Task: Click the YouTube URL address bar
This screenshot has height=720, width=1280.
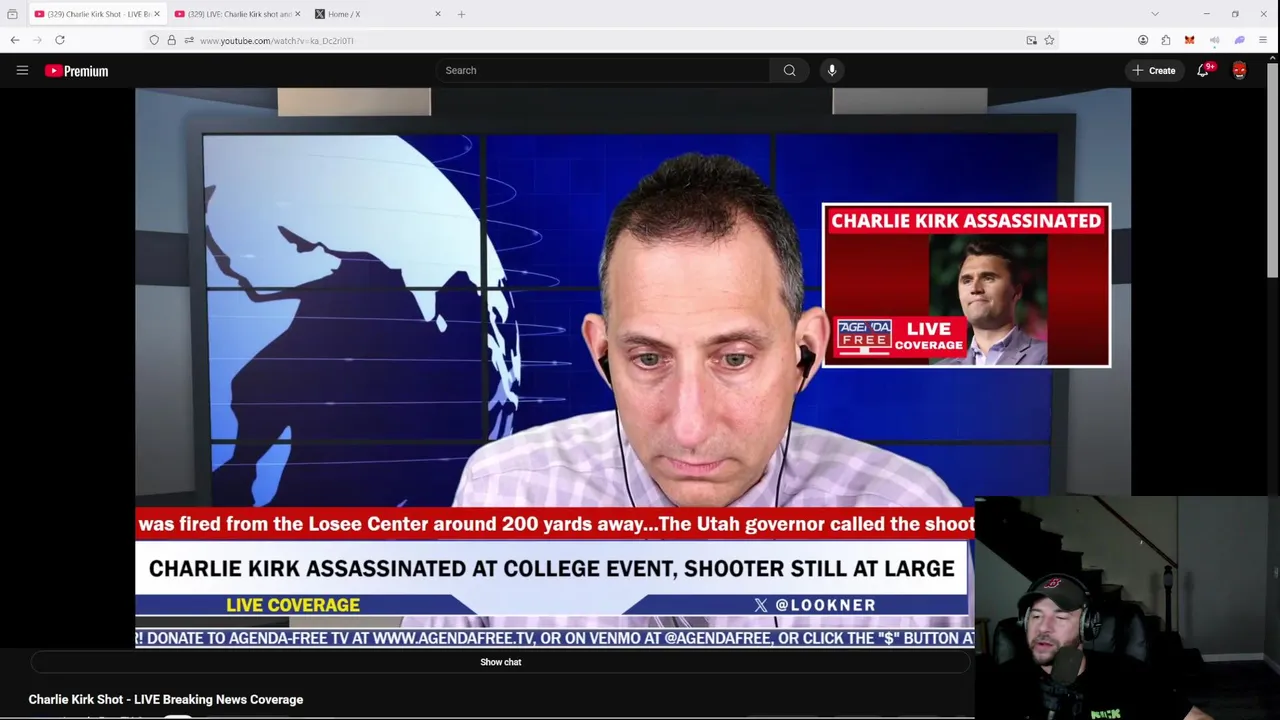Action: click(x=600, y=40)
